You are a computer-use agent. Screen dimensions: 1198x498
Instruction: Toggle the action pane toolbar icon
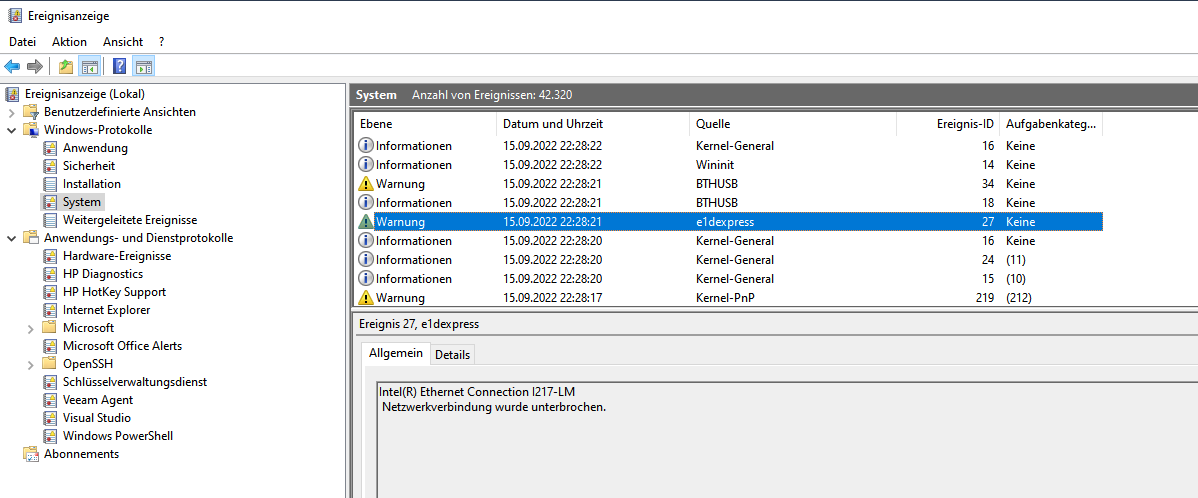144,66
